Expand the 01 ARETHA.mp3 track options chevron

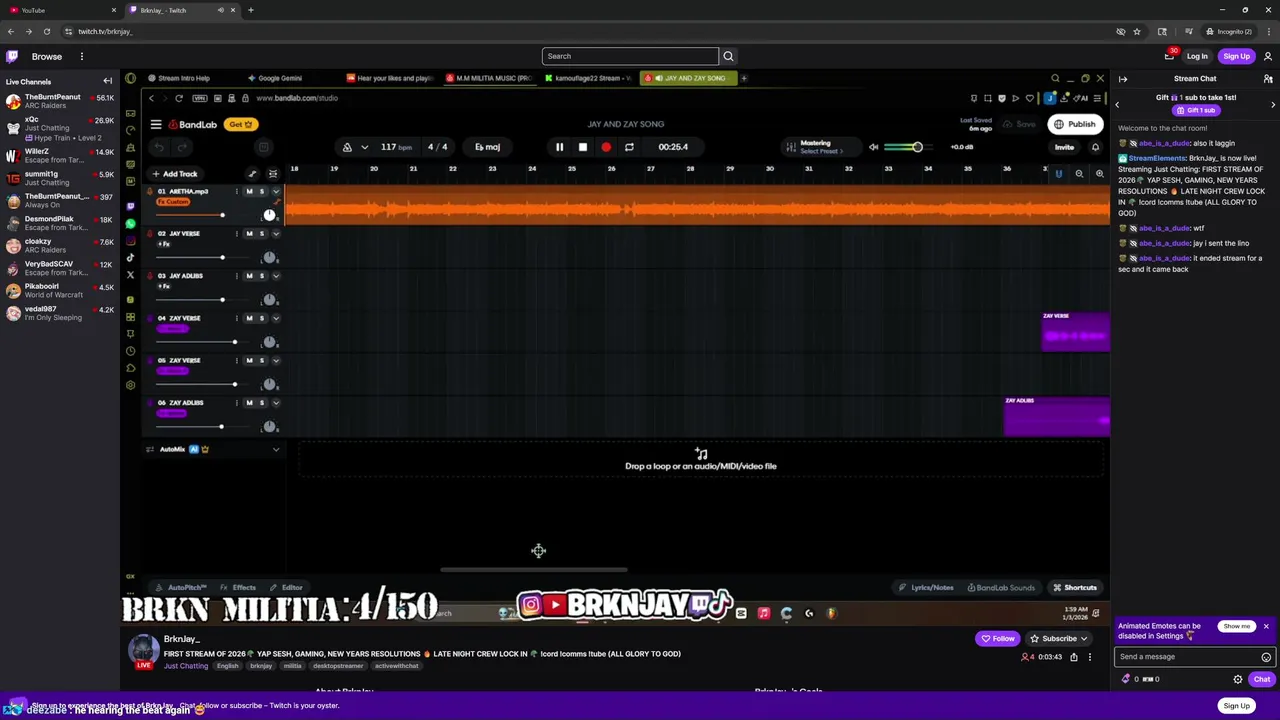point(276,191)
